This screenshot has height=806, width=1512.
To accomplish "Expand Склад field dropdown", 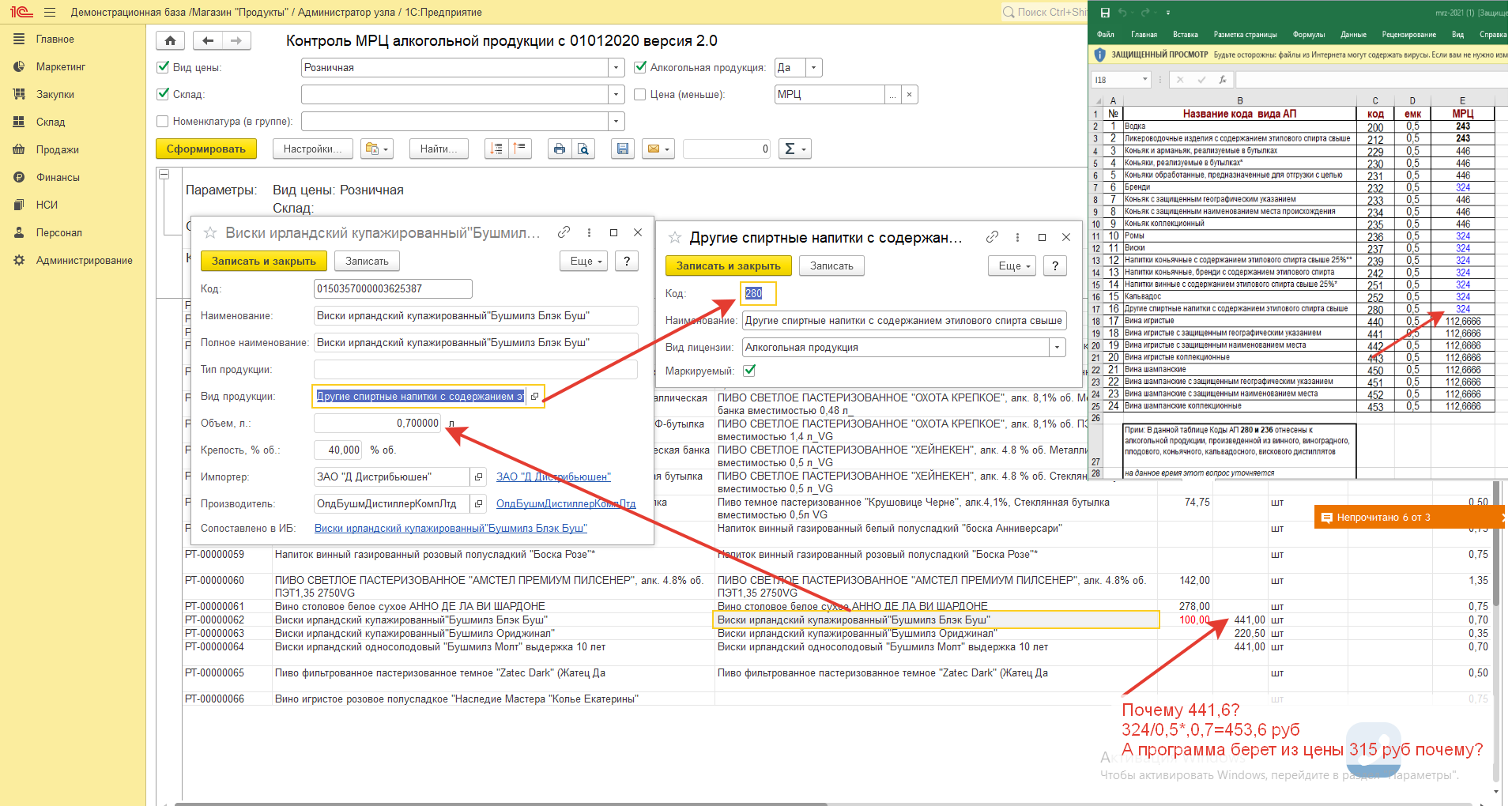I will click(616, 94).
